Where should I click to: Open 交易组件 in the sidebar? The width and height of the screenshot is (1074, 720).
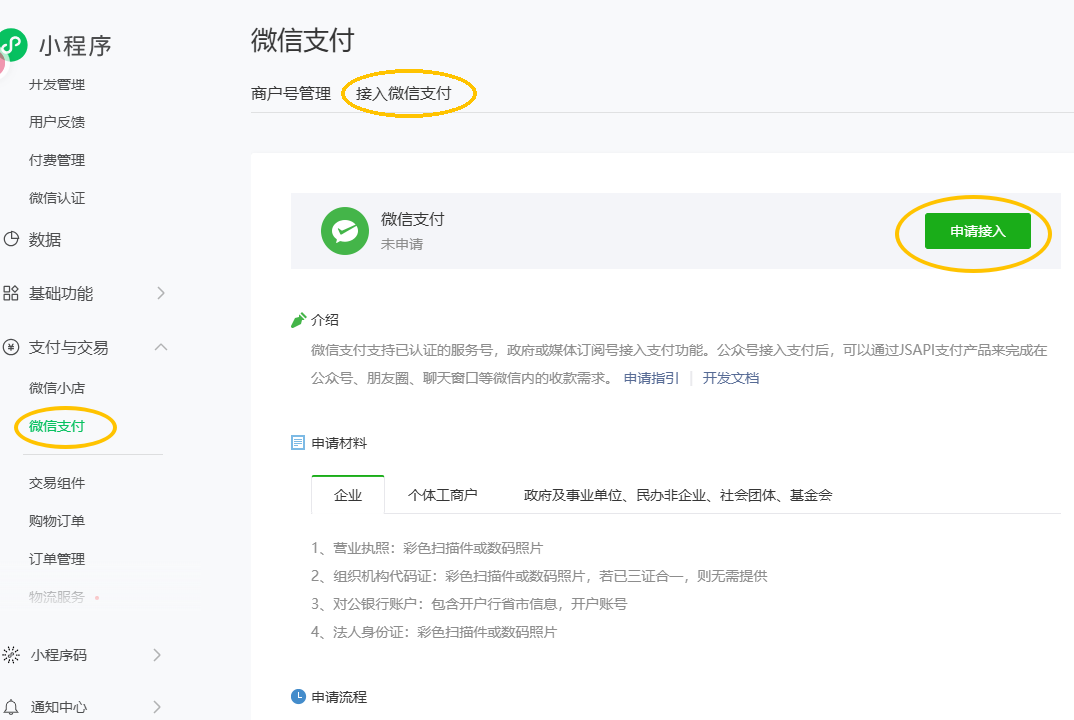(57, 483)
